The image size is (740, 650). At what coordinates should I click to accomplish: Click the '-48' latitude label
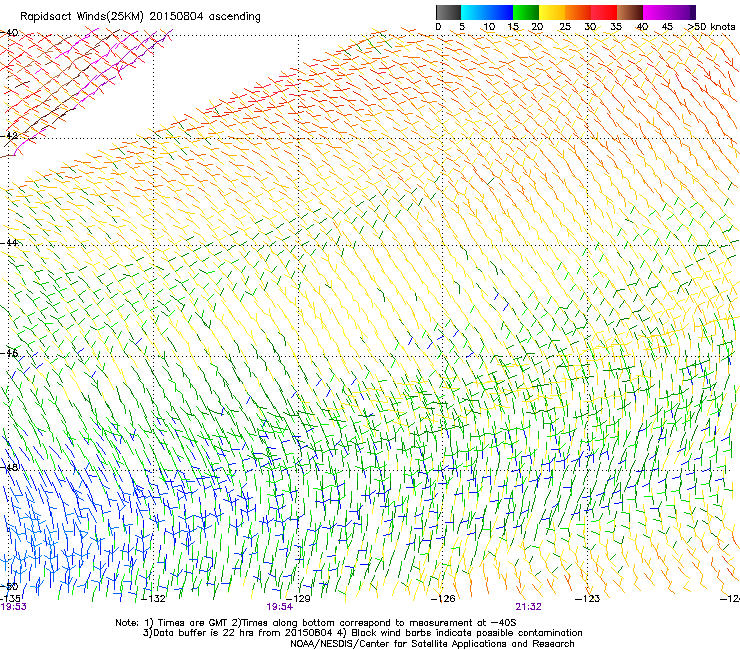coord(9,468)
